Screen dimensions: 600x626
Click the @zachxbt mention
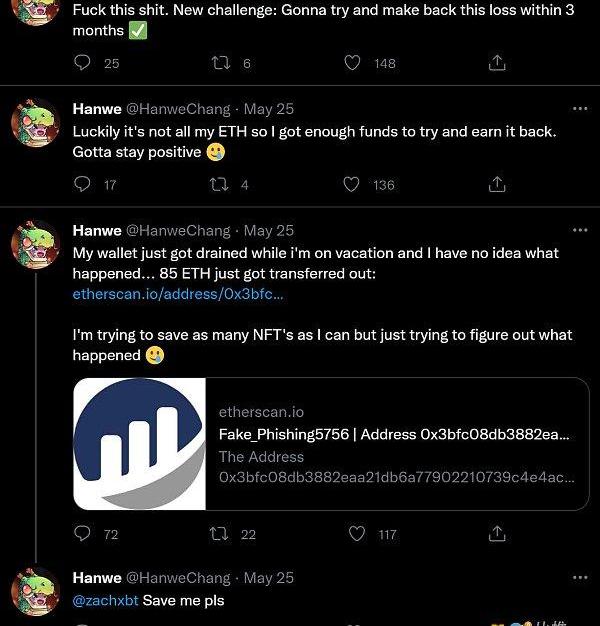(105, 600)
